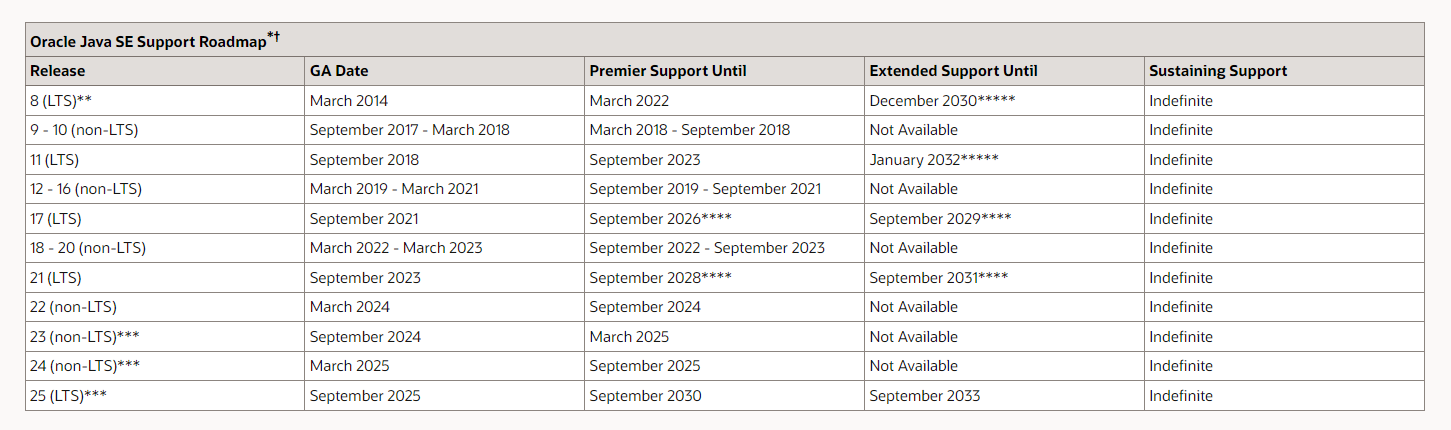The image size is (1451, 430).
Task: Select the September 2026 premier support cell
Action: (660, 219)
